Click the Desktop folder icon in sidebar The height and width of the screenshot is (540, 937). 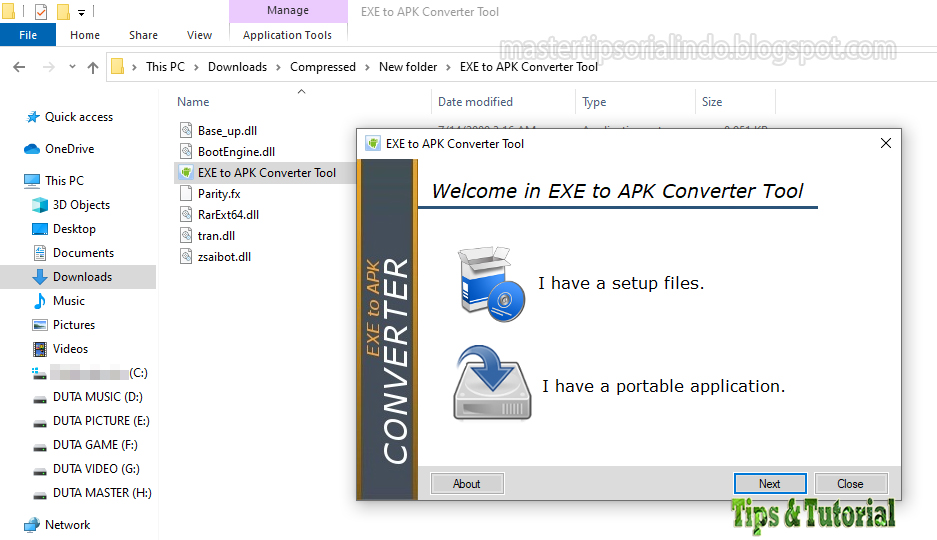(x=40, y=229)
